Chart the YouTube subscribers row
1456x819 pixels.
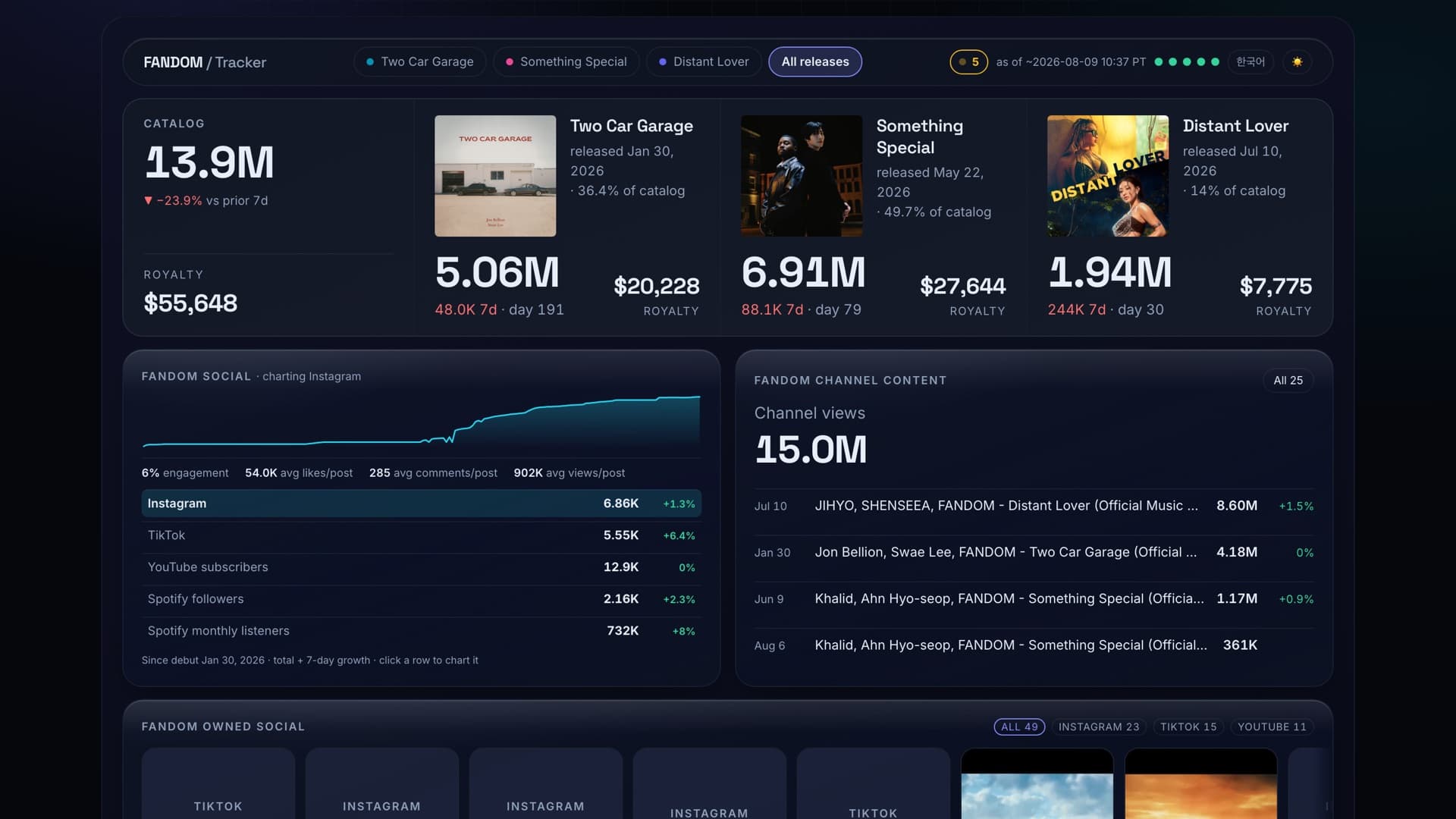point(421,567)
